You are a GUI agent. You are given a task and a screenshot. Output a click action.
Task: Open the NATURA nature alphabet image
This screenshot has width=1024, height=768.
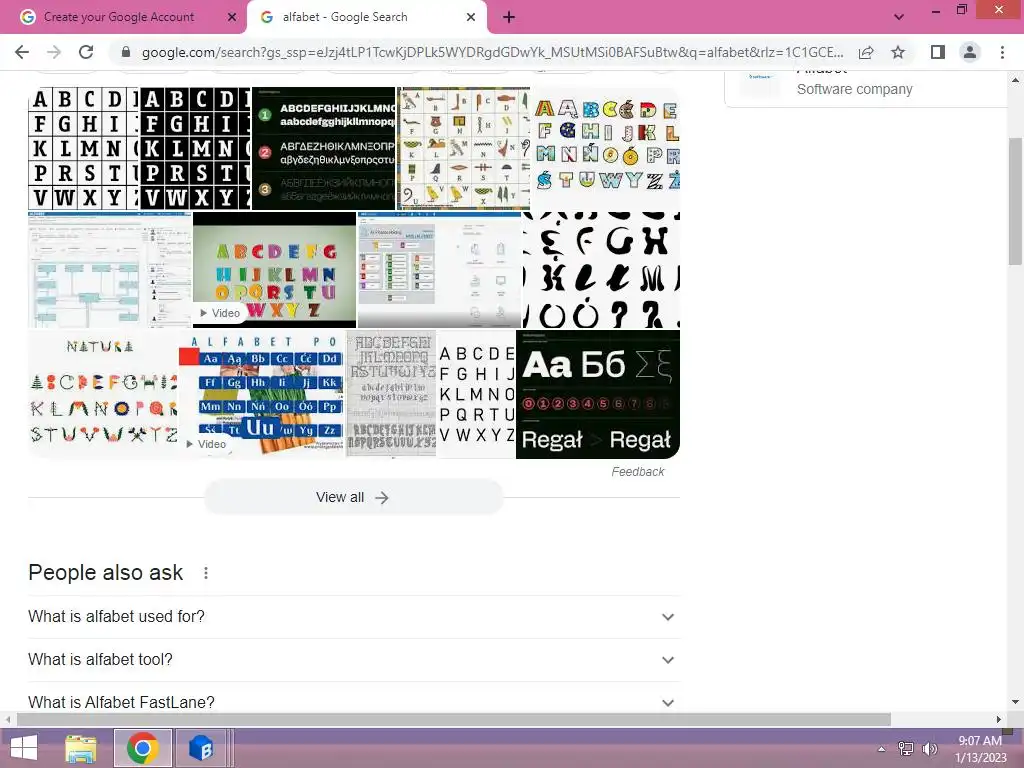pyautogui.click(x=103, y=394)
